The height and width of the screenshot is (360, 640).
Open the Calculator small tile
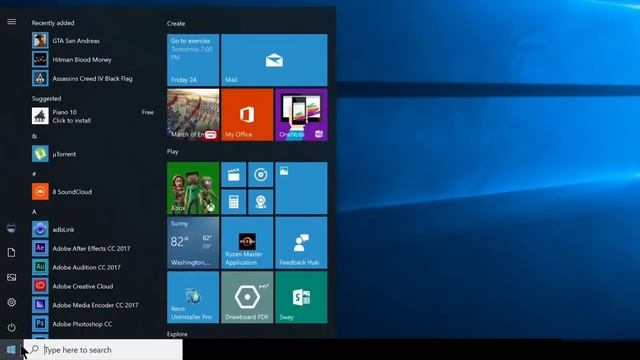coord(233,202)
